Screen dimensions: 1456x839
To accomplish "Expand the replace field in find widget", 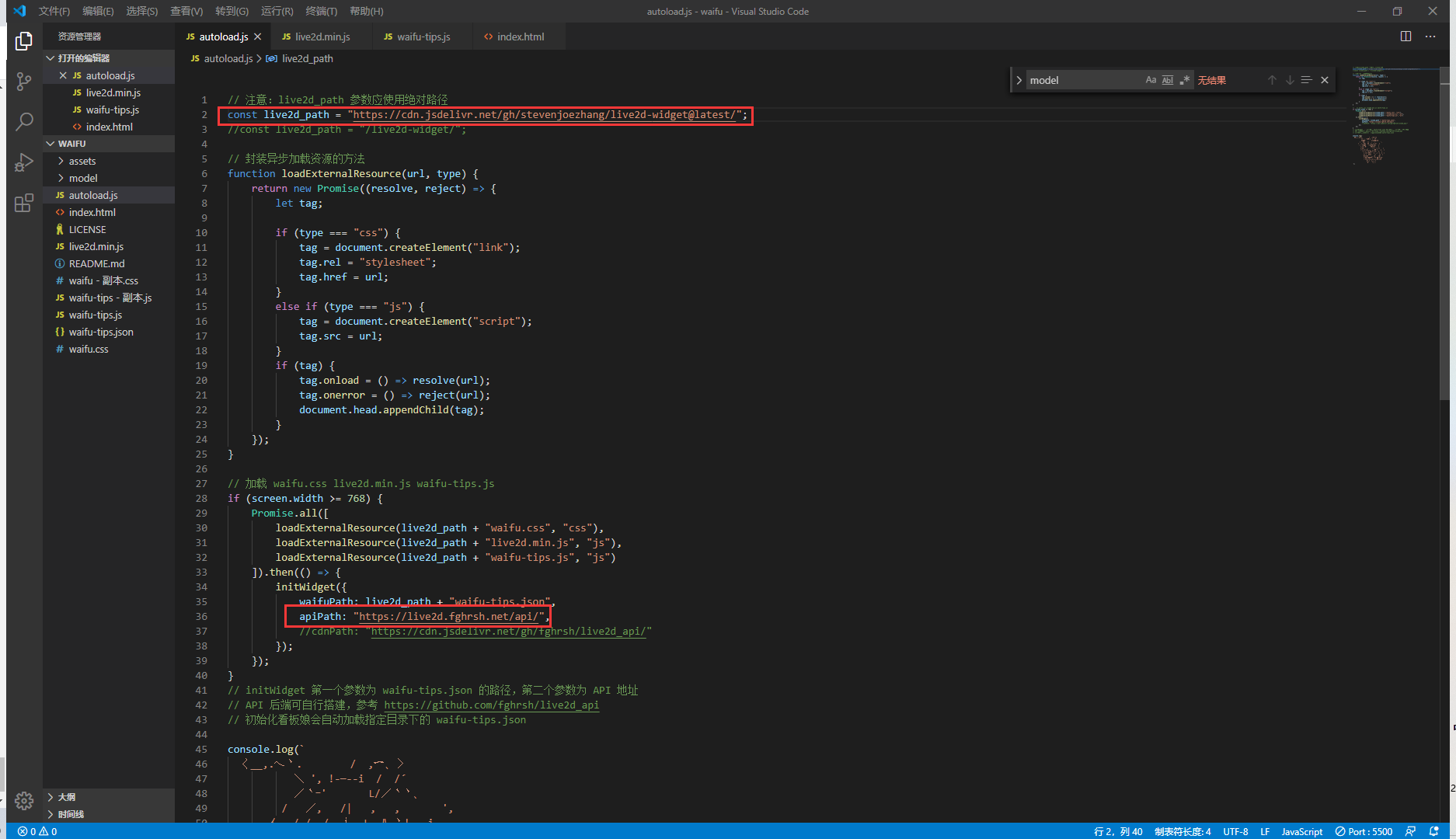I will 1019,80.
